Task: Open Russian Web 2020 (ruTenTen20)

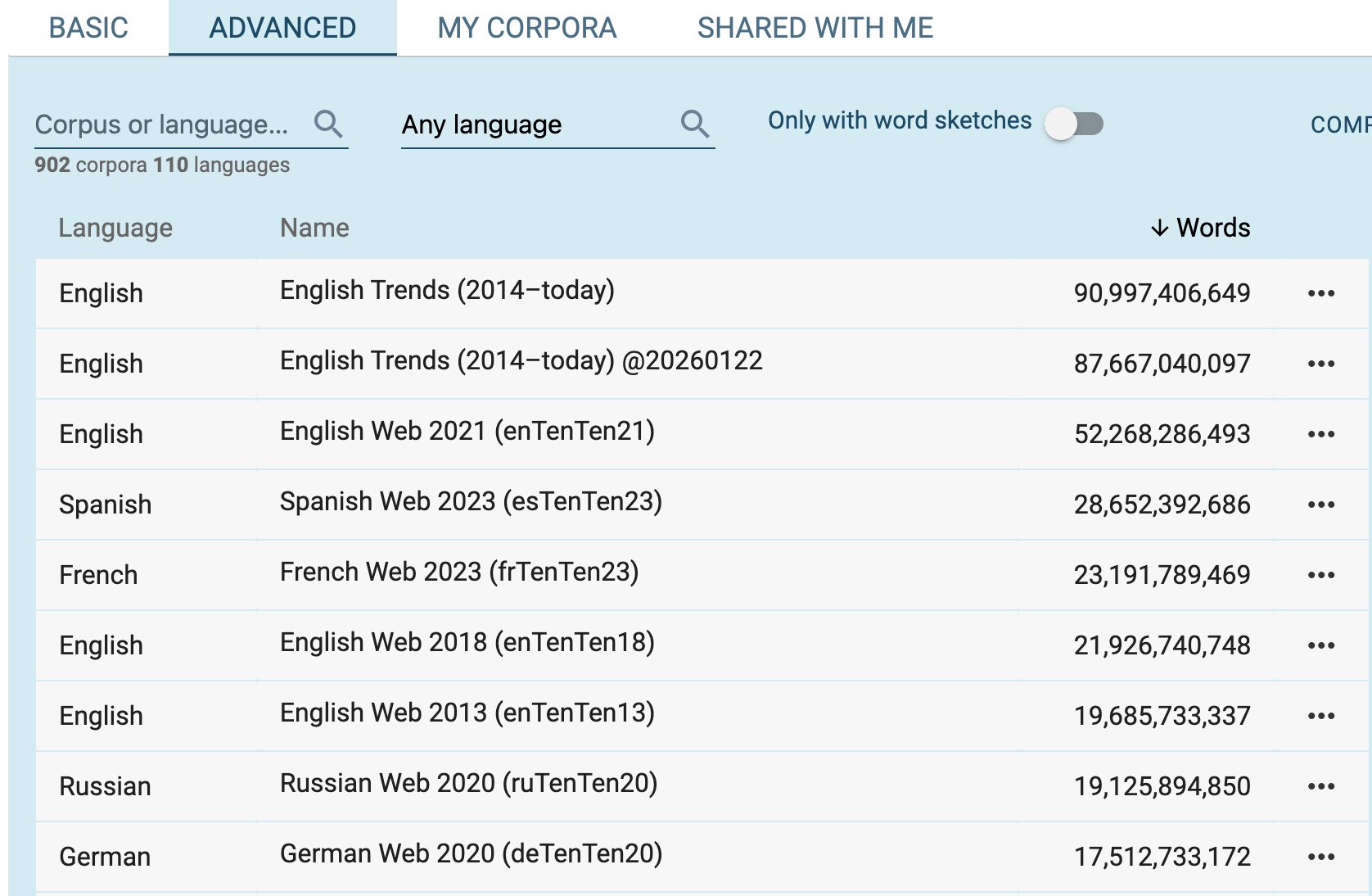Action: pyautogui.click(x=469, y=784)
